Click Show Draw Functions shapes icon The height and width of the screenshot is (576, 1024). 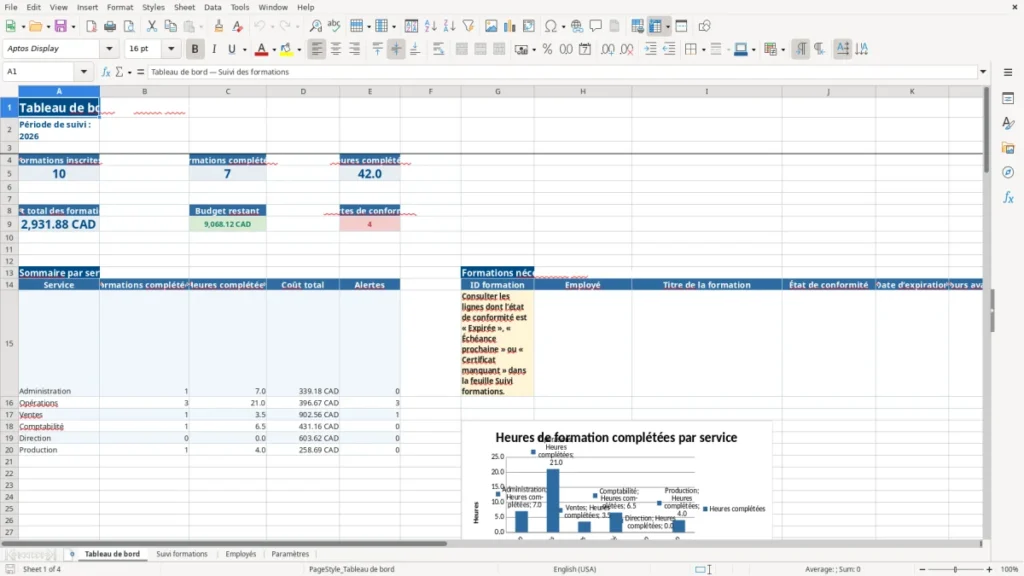[x=704, y=26]
